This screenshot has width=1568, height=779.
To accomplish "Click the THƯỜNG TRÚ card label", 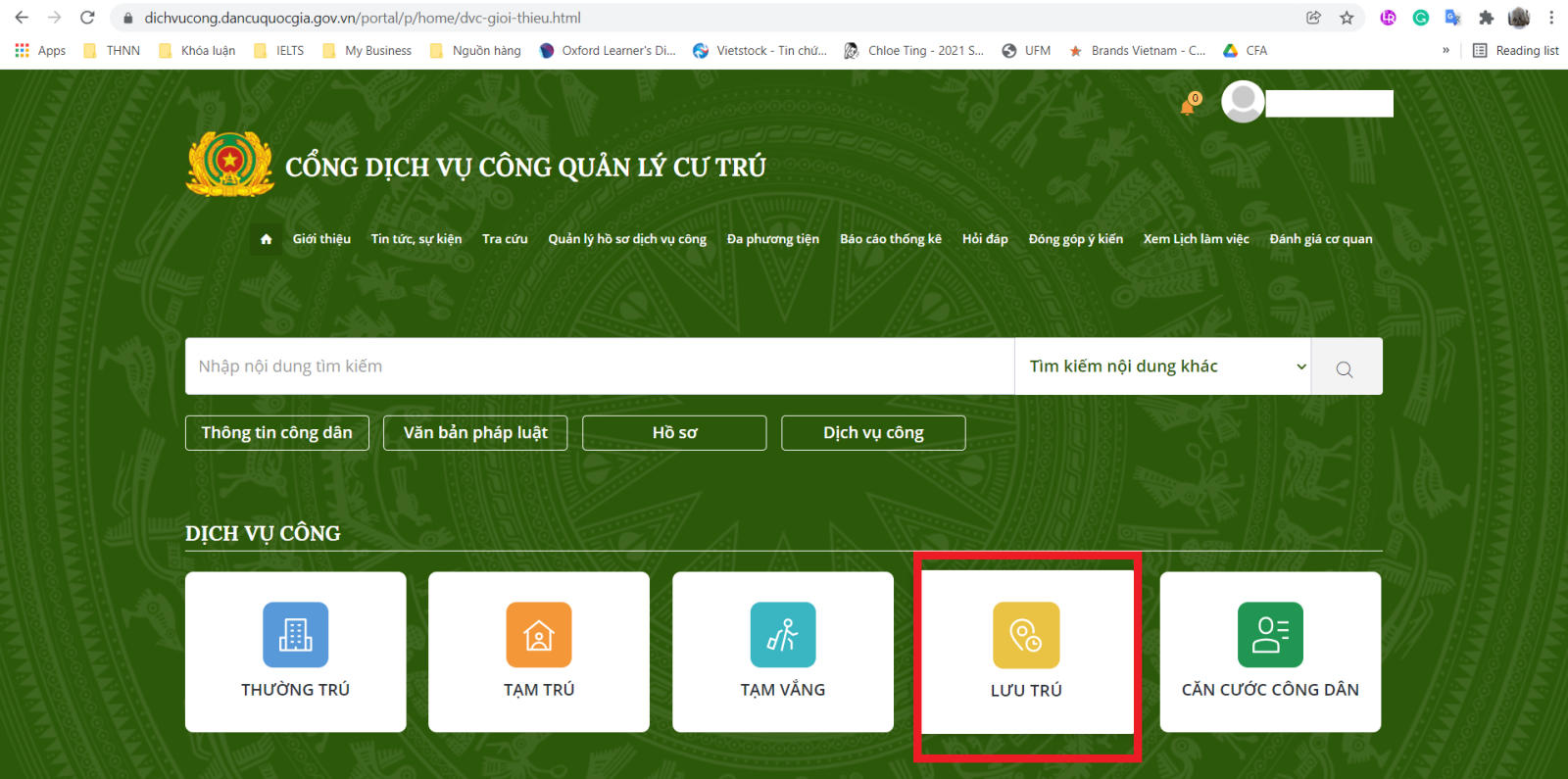I will [296, 690].
